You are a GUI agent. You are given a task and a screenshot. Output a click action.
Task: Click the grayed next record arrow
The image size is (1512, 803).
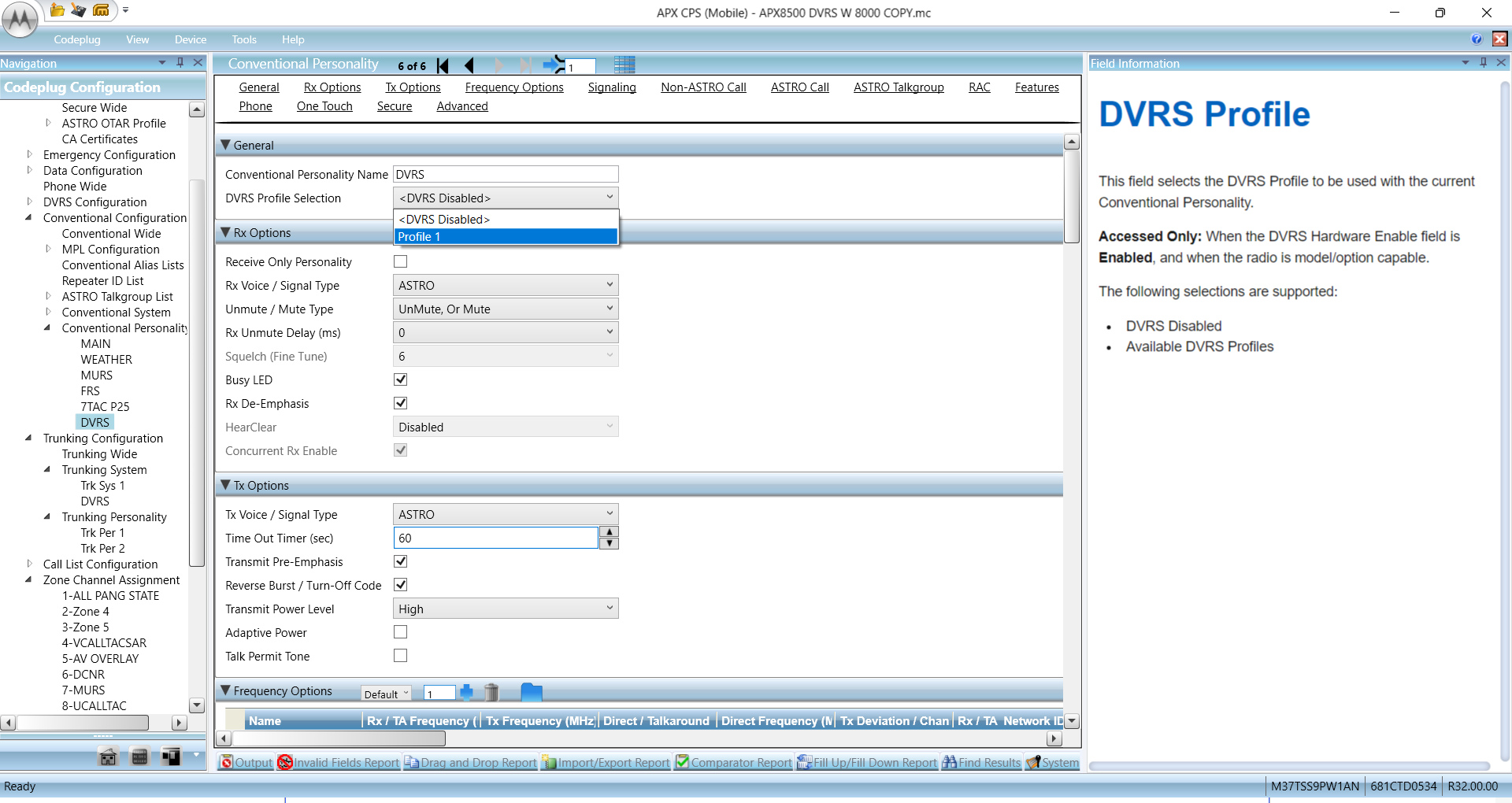[x=498, y=65]
